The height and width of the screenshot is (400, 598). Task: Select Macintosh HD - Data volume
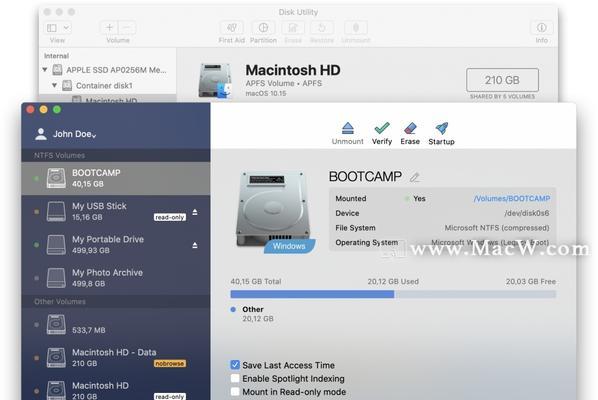116,358
